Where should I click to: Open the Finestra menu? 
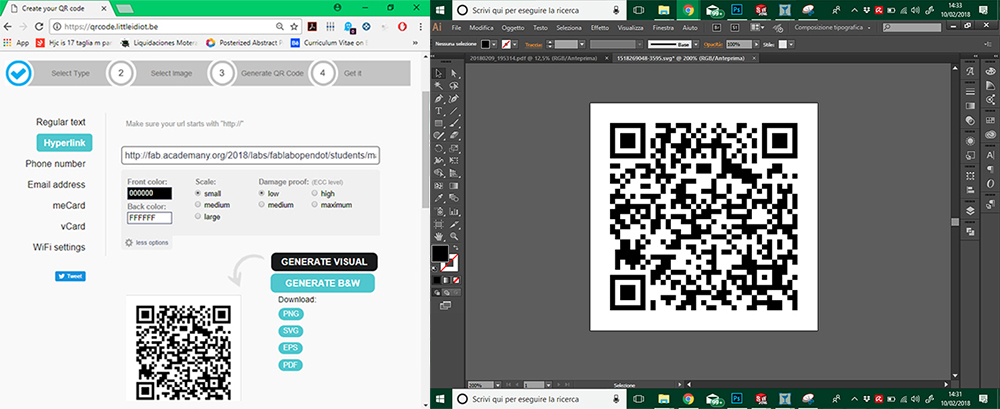[663, 28]
